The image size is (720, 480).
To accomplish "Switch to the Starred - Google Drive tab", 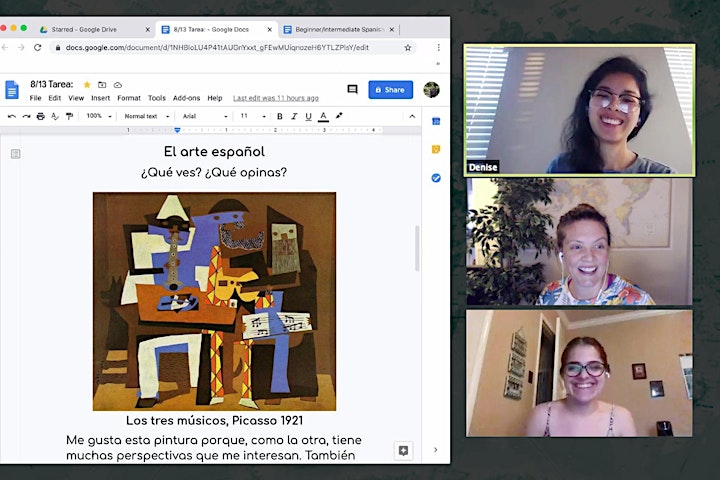I will 84,29.
